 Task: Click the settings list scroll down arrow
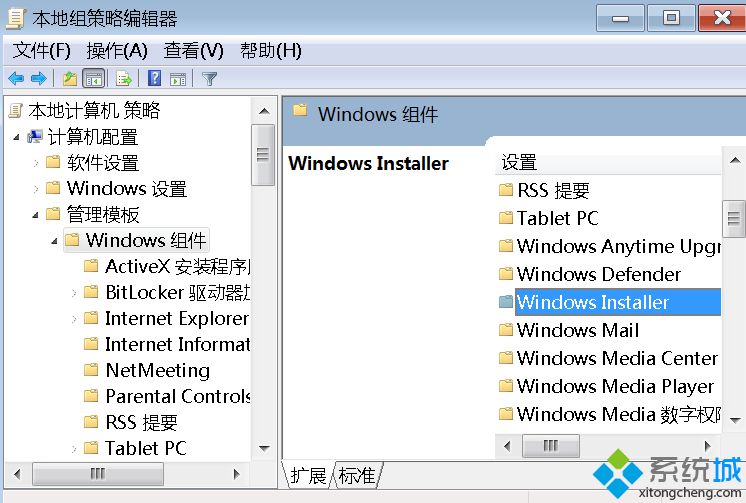735,420
